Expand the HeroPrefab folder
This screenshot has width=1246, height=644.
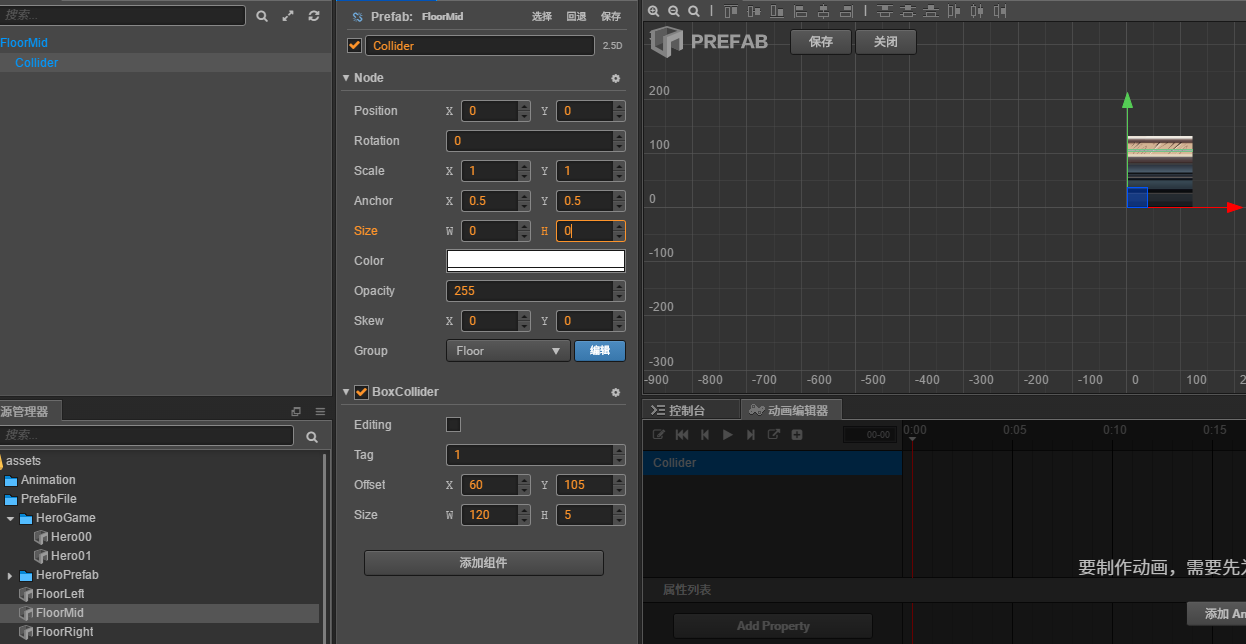click(10, 575)
